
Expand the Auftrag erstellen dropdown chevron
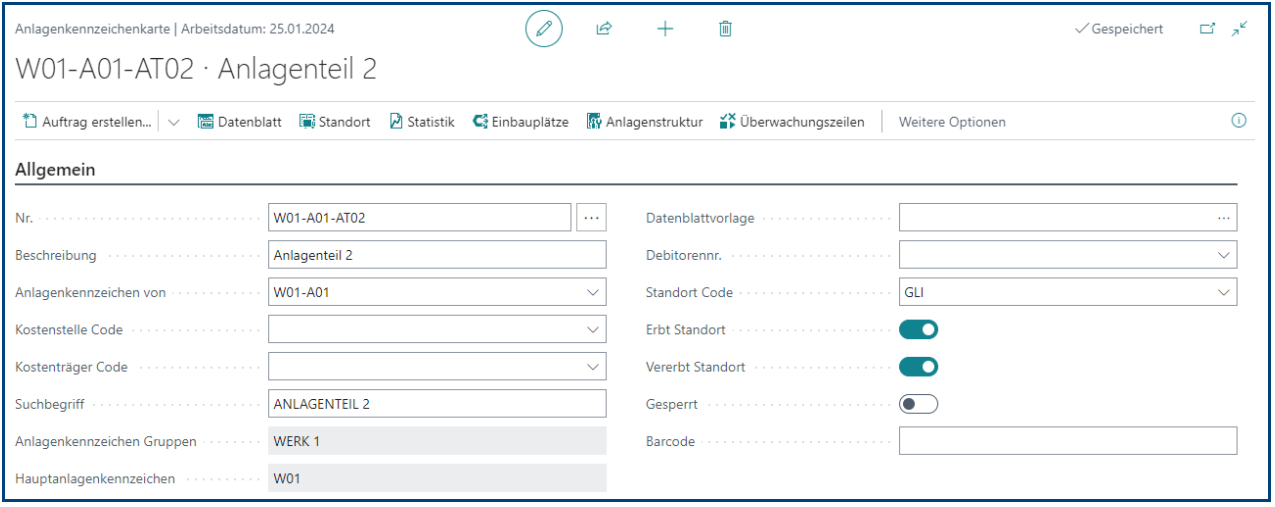(174, 122)
